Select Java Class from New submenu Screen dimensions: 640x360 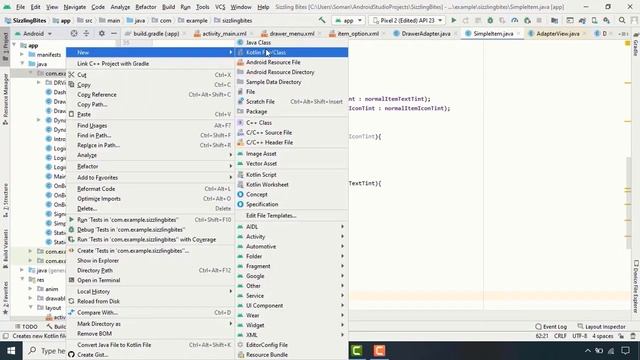[292, 42]
